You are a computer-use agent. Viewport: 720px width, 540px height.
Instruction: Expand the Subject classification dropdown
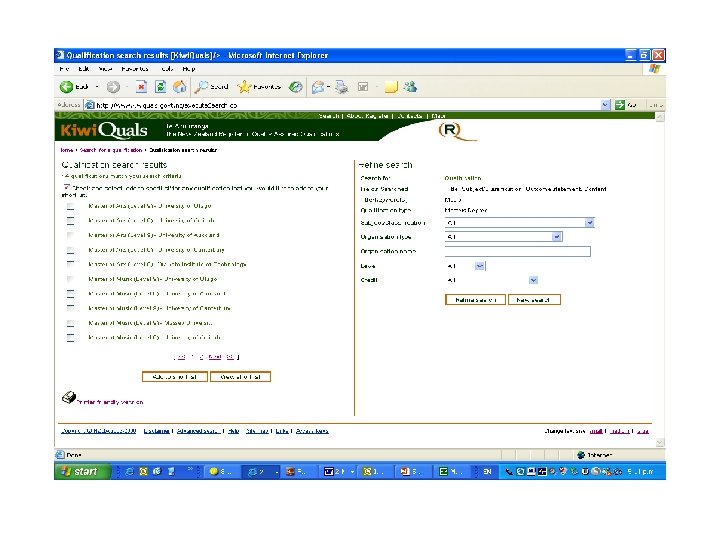590,223
